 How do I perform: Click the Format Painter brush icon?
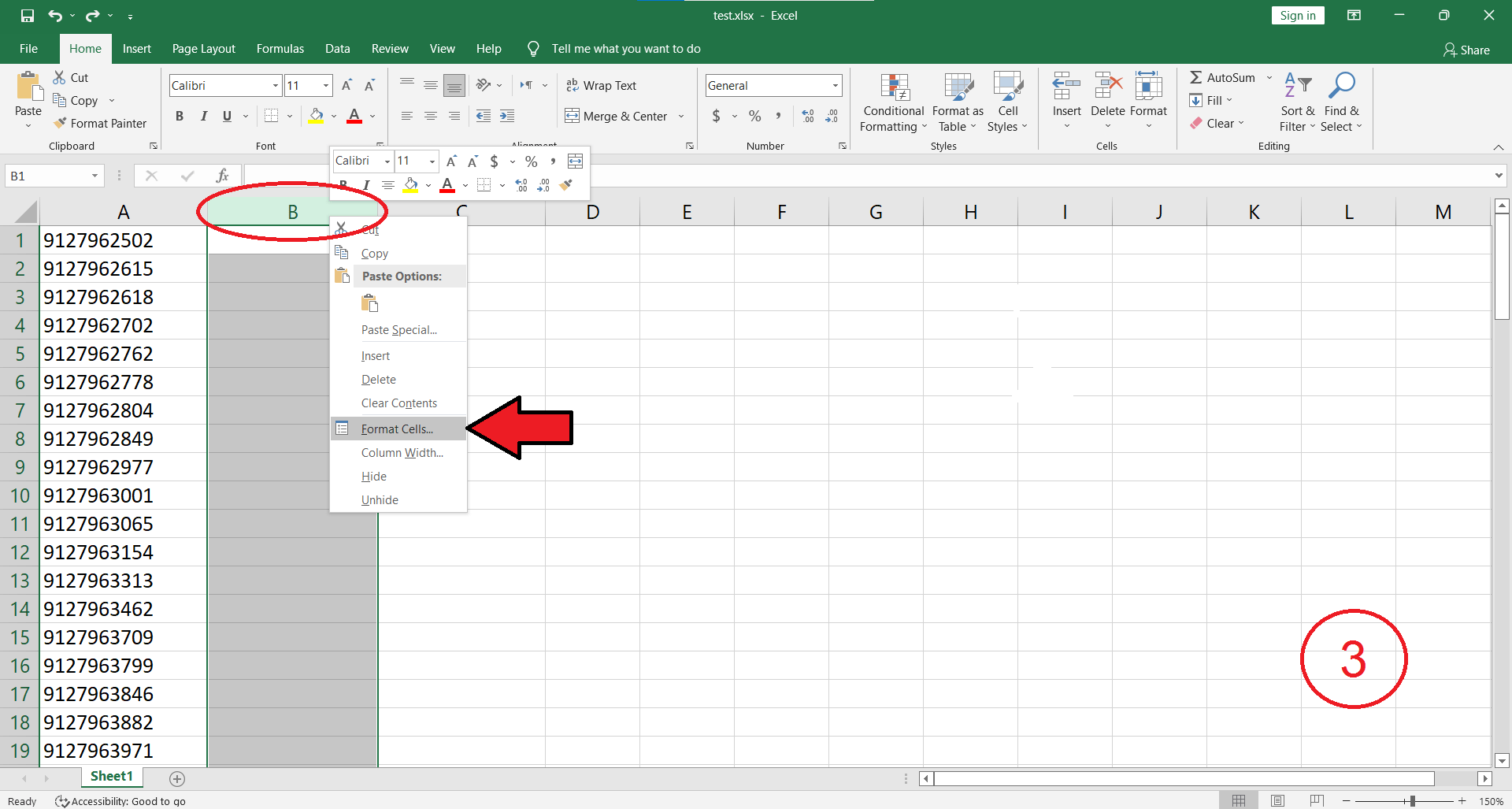pyautogui.click(x=60, y=124)
